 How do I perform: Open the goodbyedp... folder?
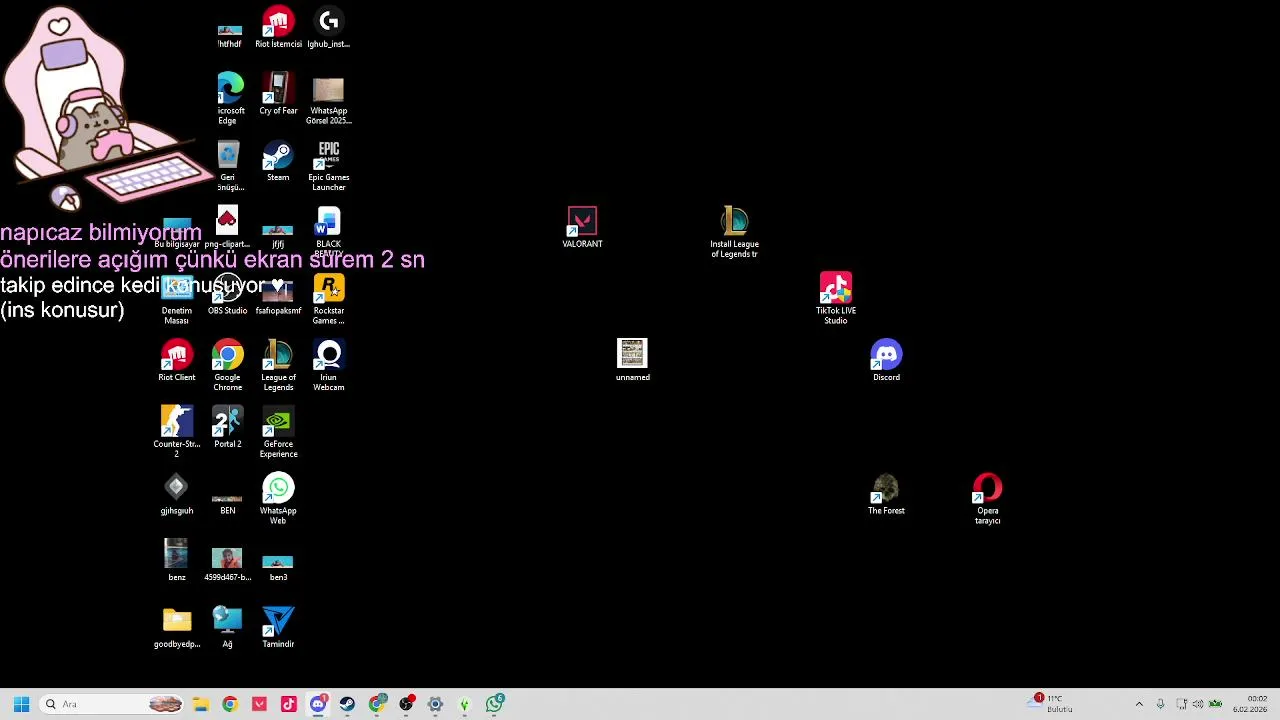click(177, 628)
